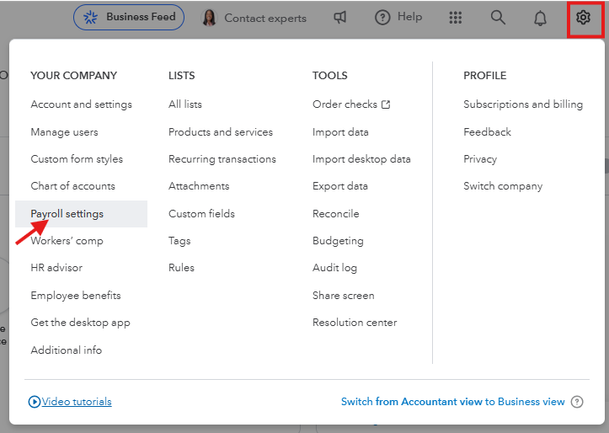The height and width of the screenshot is (433, 609).
Task: Open Help with question mark icon
Action: 398,18
